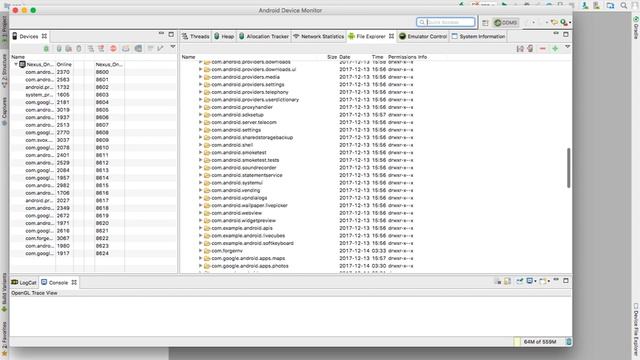
Task: Click into the Quick Access search field
Action: [x=446, y=22]
